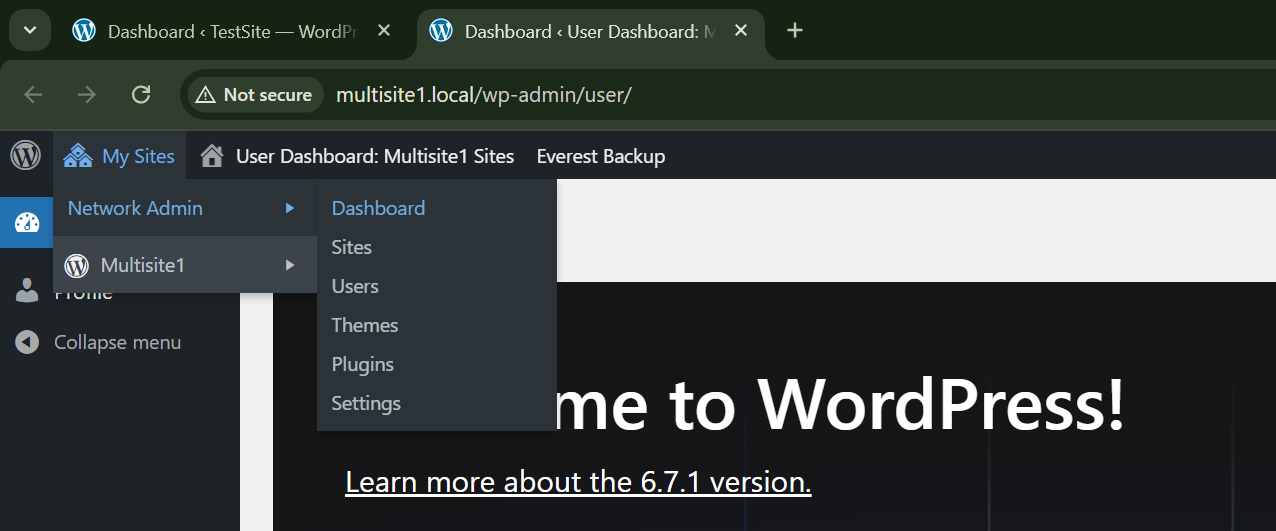Click the browser forward arrow
The width and height of the screenshot is (1276, 531).
pyautogui.click(x=88, y=95)
